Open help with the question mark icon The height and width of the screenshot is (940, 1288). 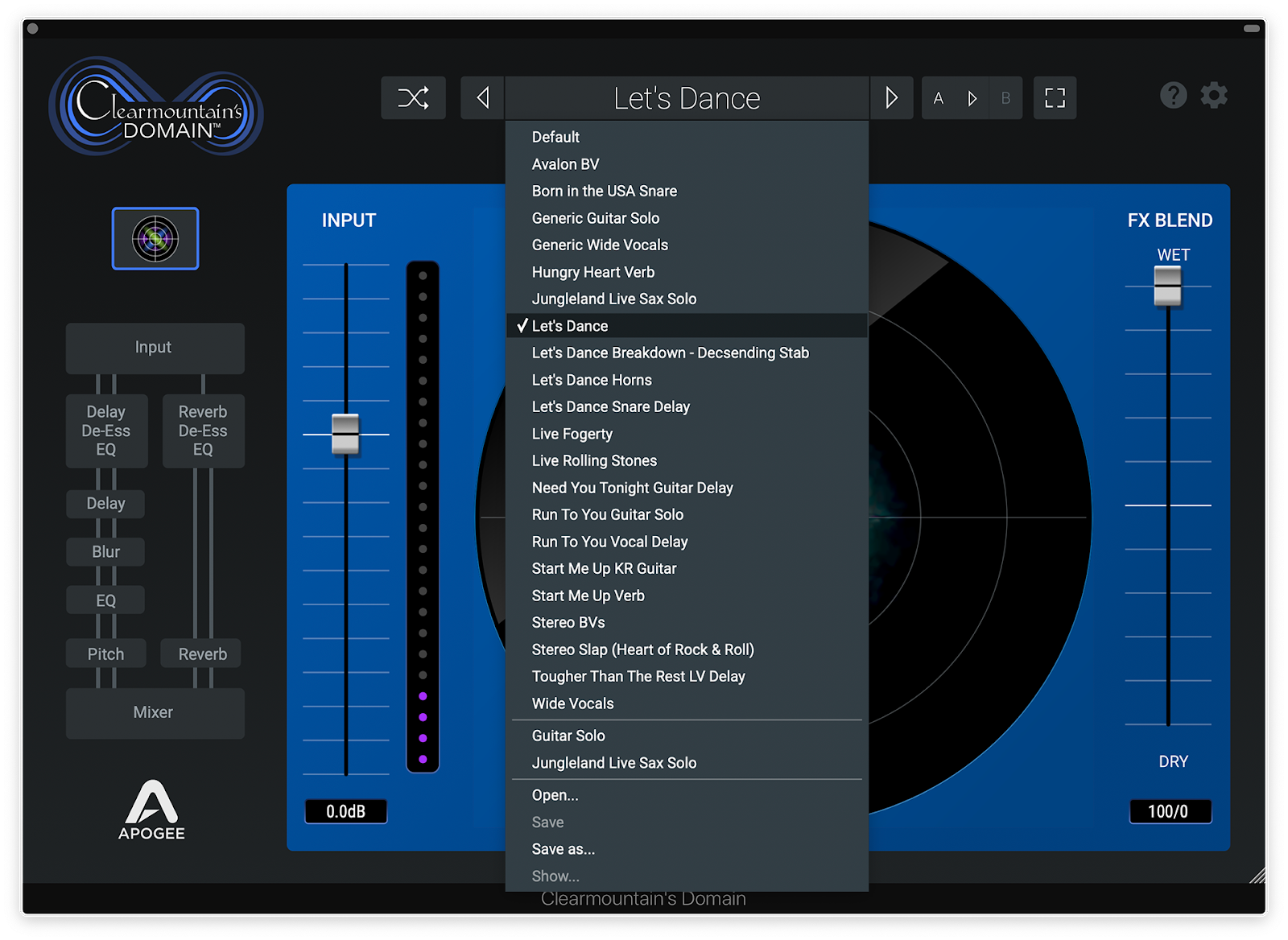coord(1173,96)
